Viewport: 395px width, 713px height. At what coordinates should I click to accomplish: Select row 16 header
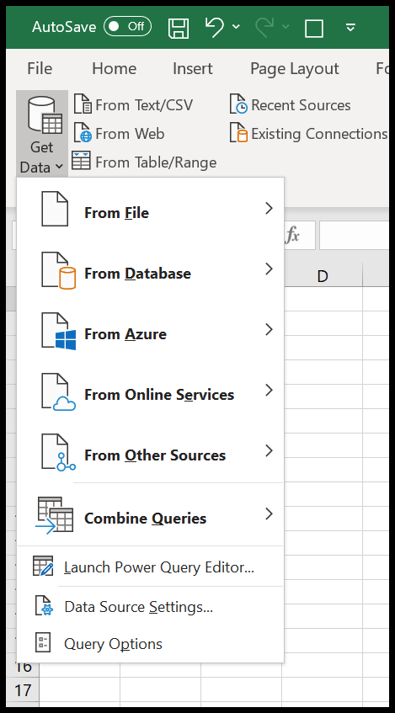22,667
